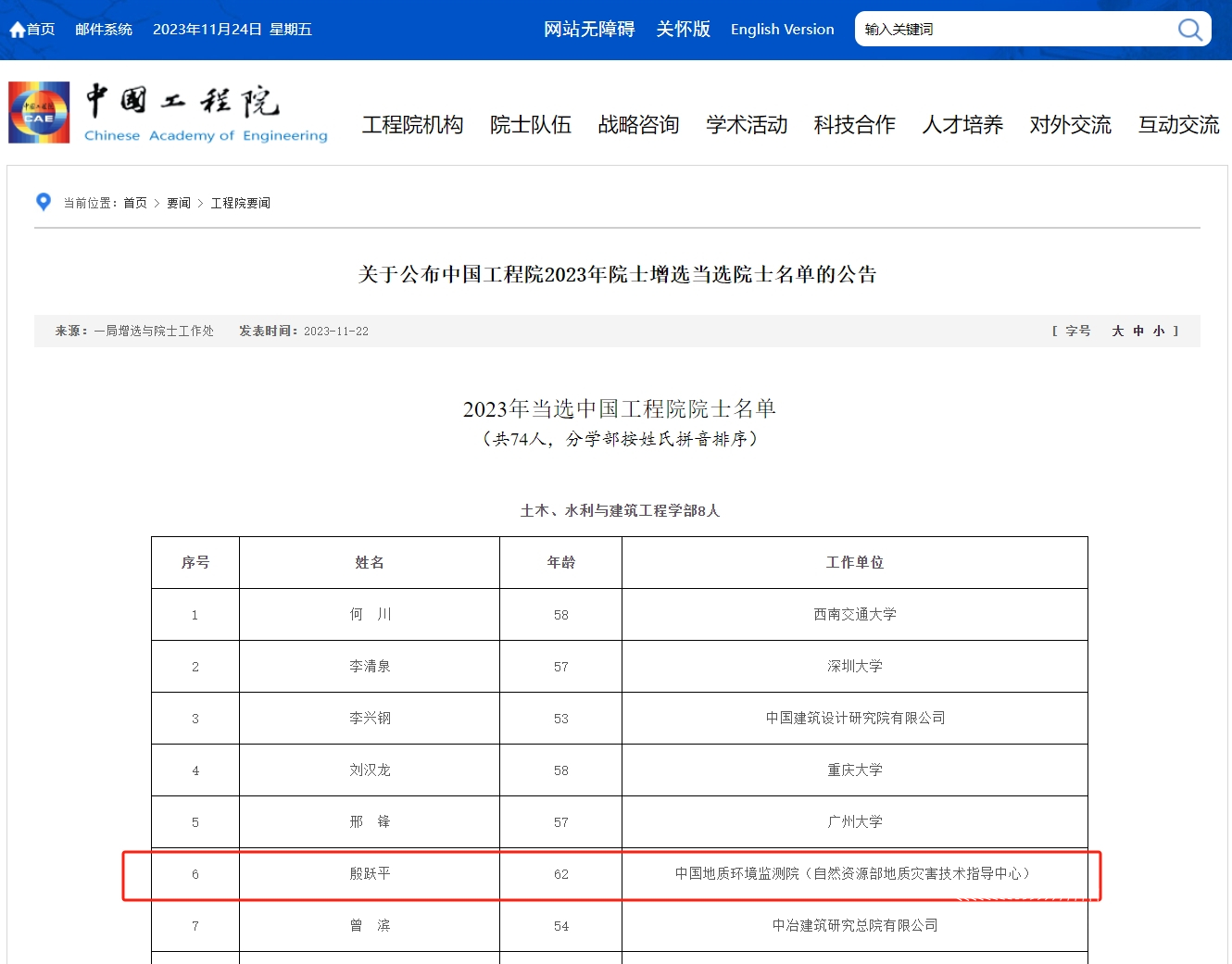Click 工程院要闻 breadcrumb link
This screenshot has width=1232, height=964.
(x=240, y=203)
